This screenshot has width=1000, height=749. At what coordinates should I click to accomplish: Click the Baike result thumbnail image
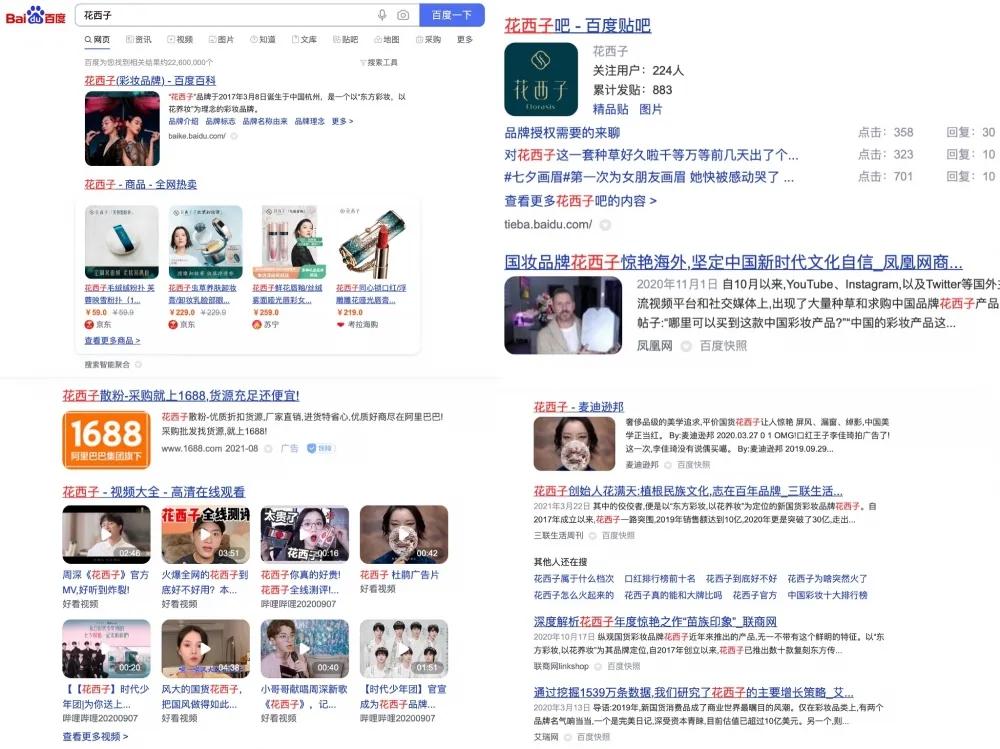click(122, 128)
